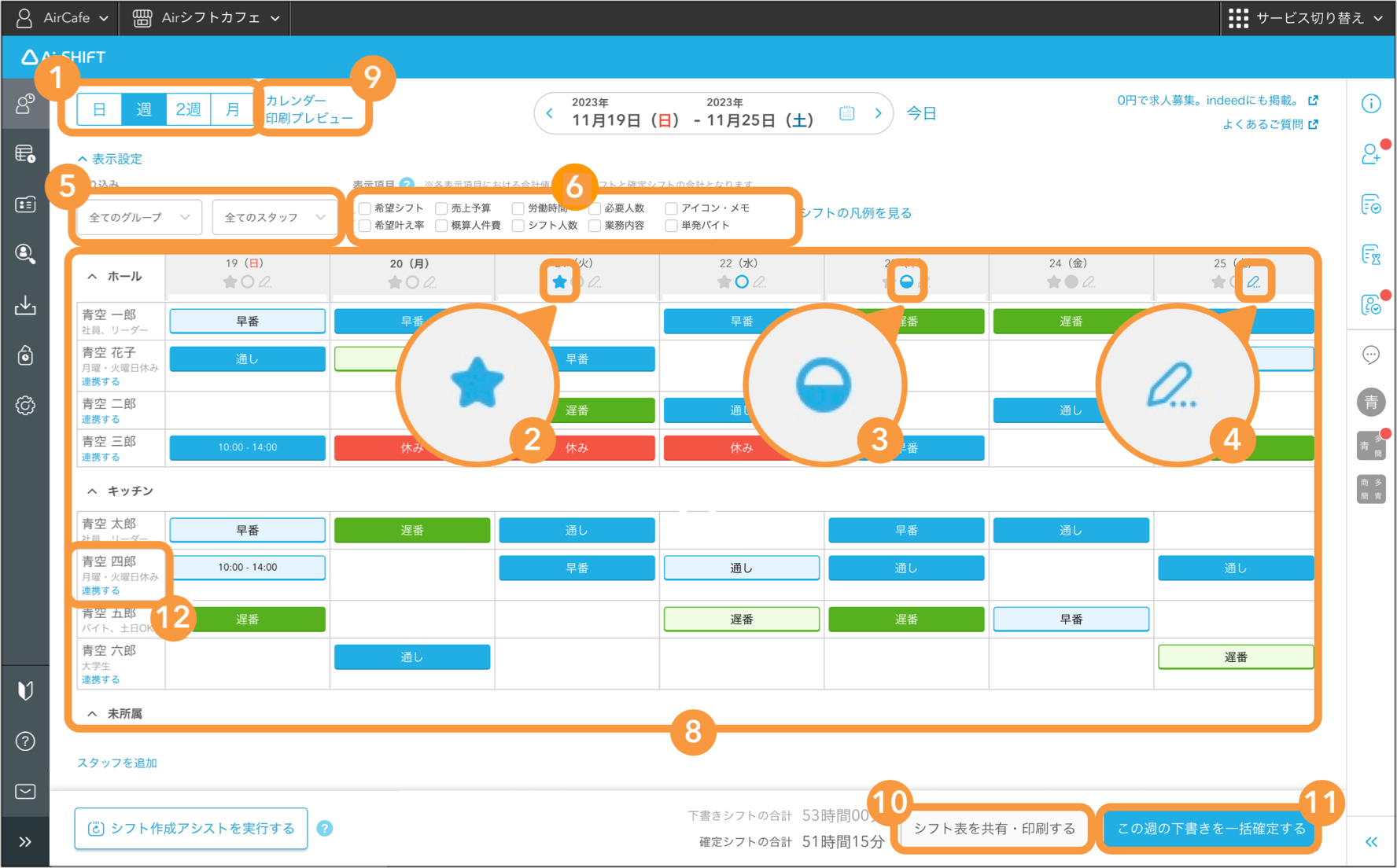
Task: Click the circle icon under 22 (水)
Action: [x=742, y=281]
